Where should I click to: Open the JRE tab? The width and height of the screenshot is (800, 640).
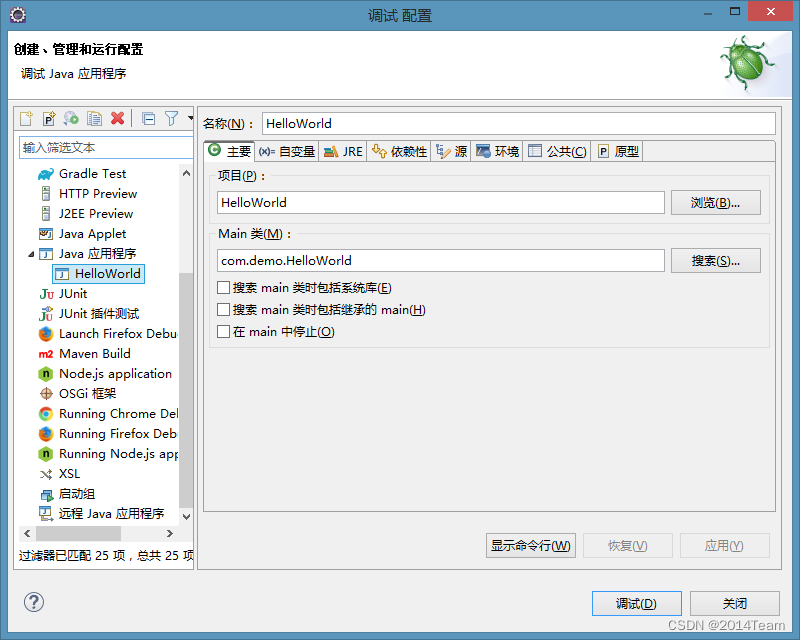pyautogui.click(x=344, y=152)
